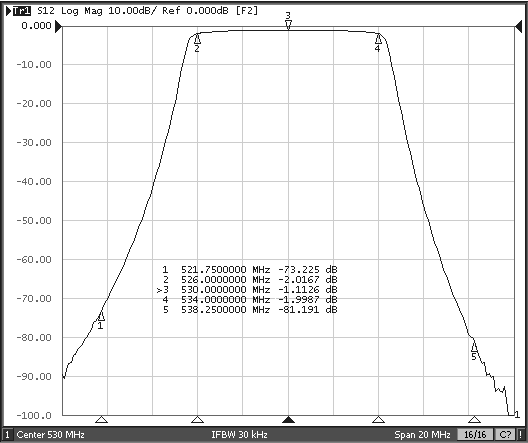Screen dimensions: 528x443
Task: Click the active center marker triangle on axis
Action: [288, 419]
